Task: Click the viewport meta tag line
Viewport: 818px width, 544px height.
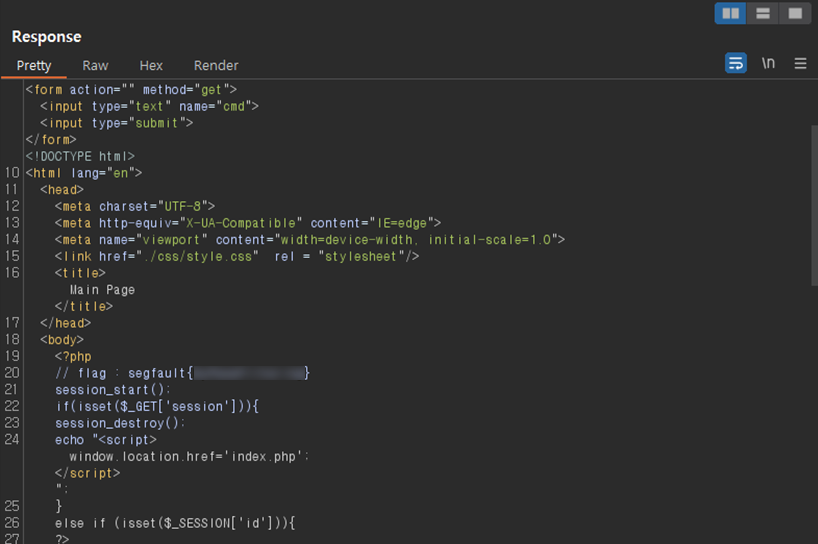Action: coord(310,240)
